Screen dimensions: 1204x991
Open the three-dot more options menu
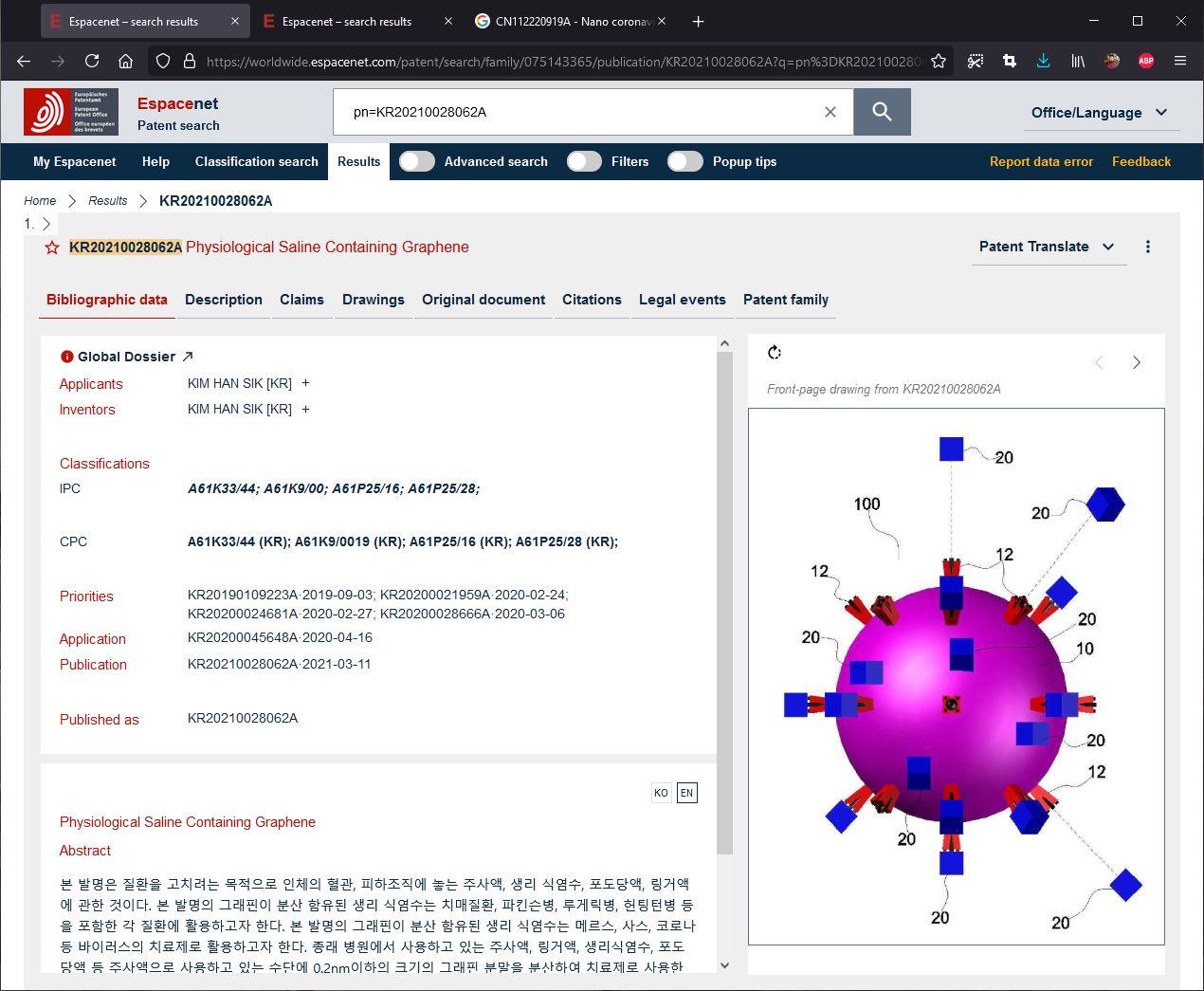[1147, 247]
